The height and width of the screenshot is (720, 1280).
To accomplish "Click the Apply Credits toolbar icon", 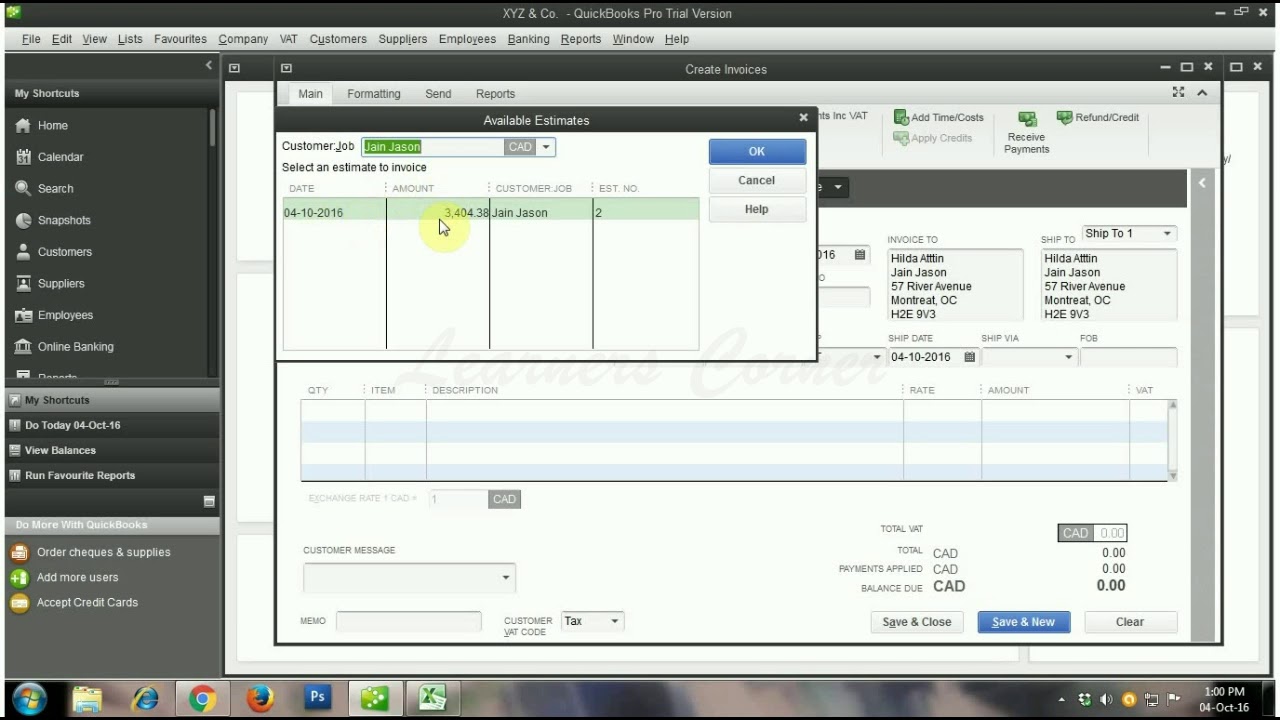I will (x=900, y=138).
